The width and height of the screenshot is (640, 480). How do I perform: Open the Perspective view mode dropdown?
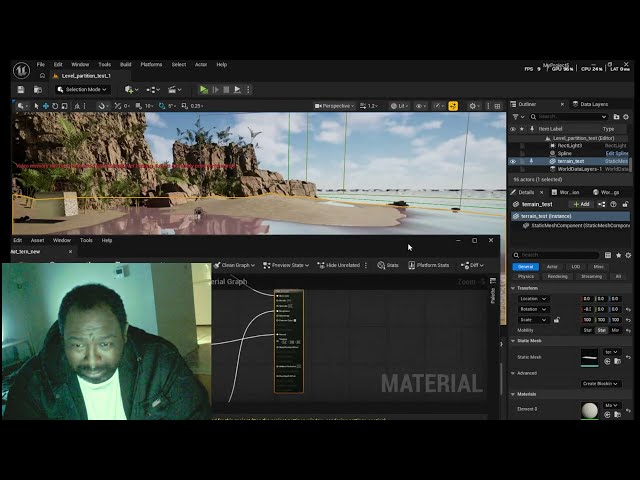pyautogui.click(x=334, y=106)
